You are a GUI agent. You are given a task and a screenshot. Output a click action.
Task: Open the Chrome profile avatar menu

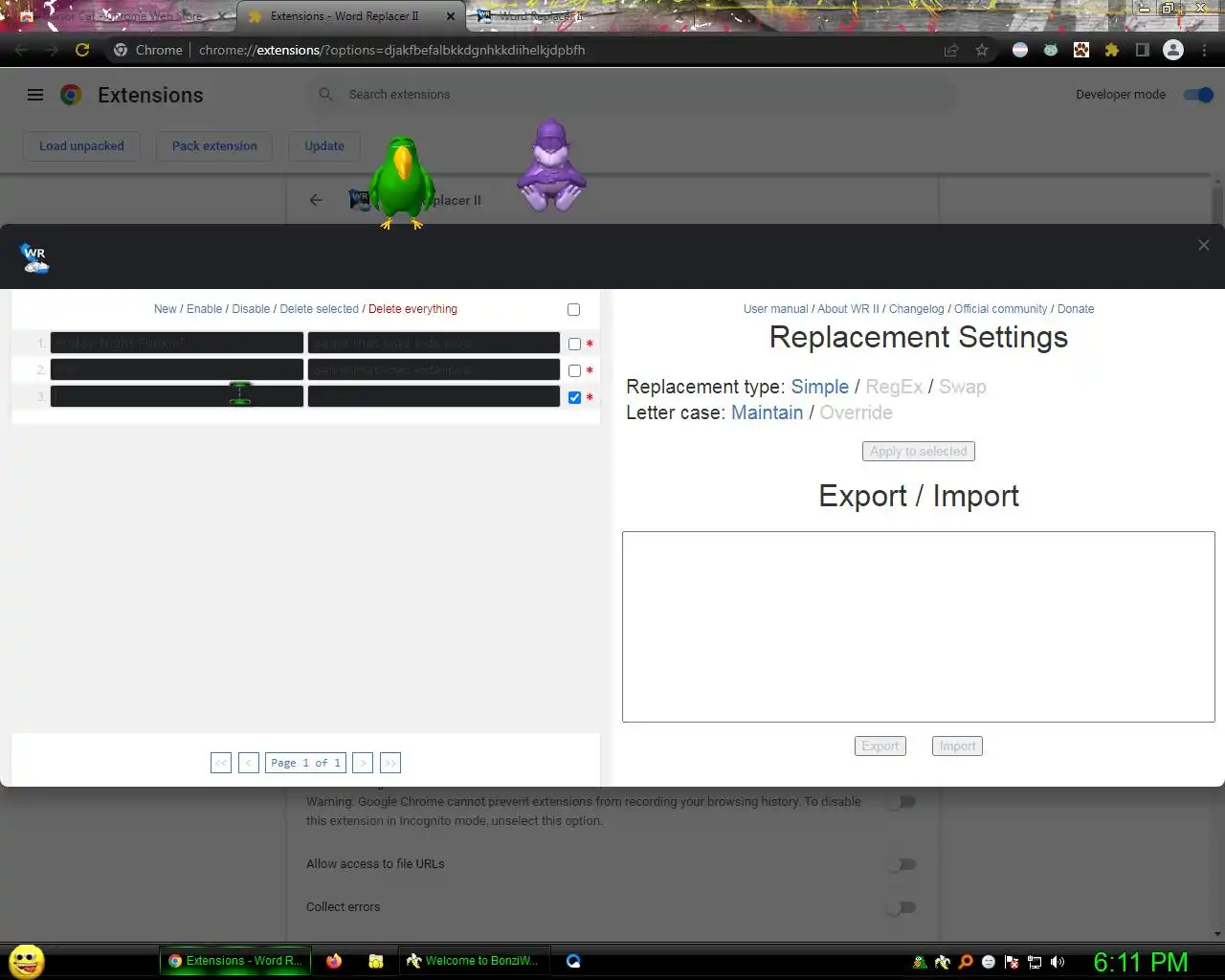1172,50
